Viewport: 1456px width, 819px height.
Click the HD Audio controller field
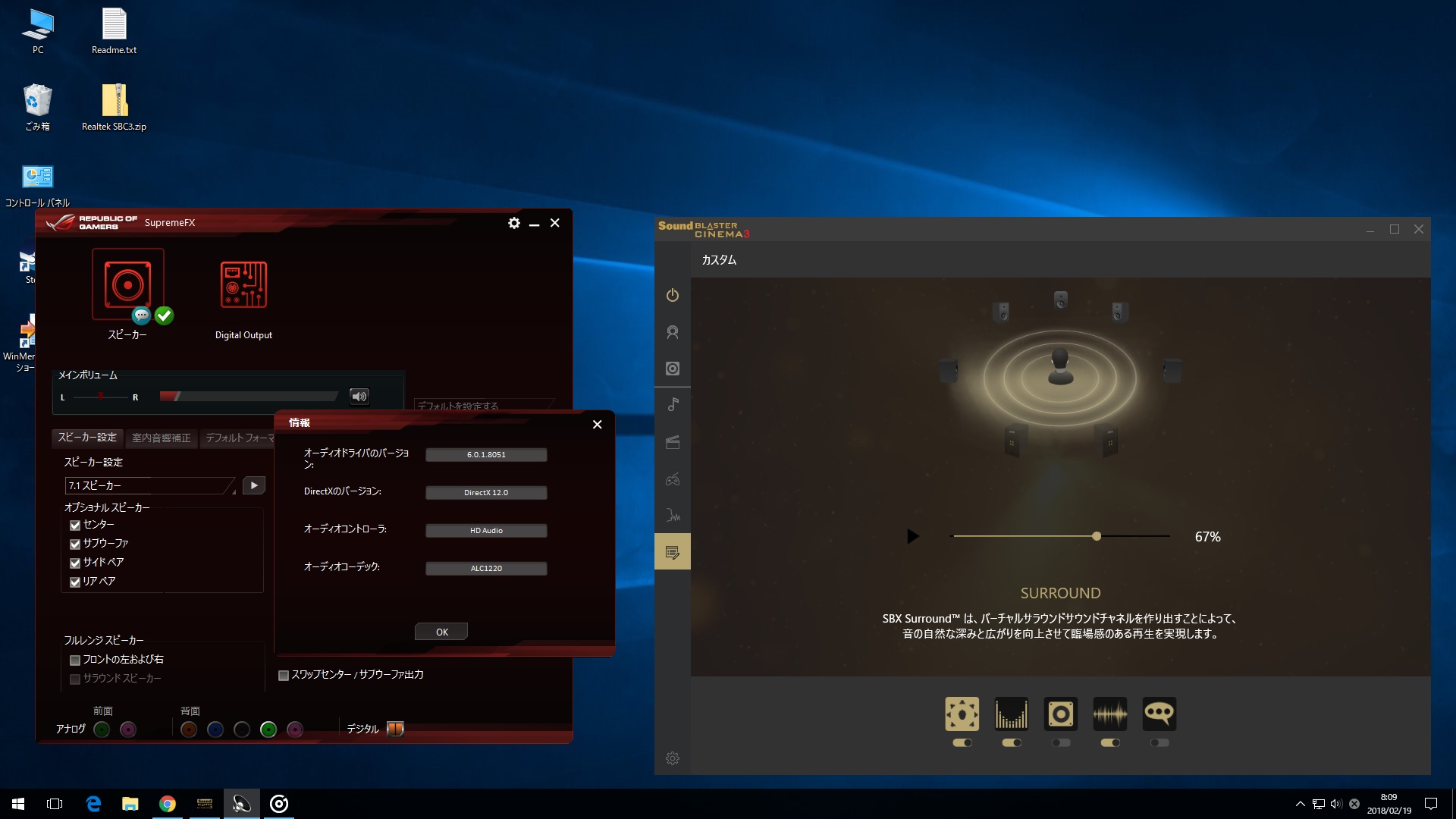(486, 531)
